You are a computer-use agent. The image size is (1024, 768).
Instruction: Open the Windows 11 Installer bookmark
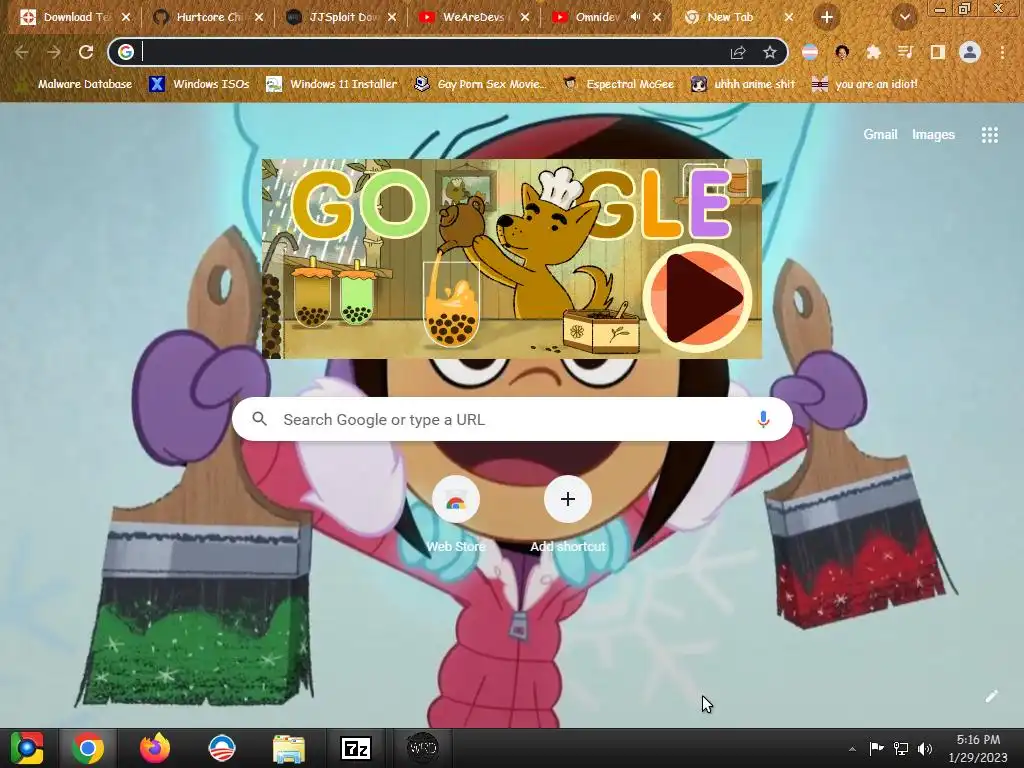point(332,84)
